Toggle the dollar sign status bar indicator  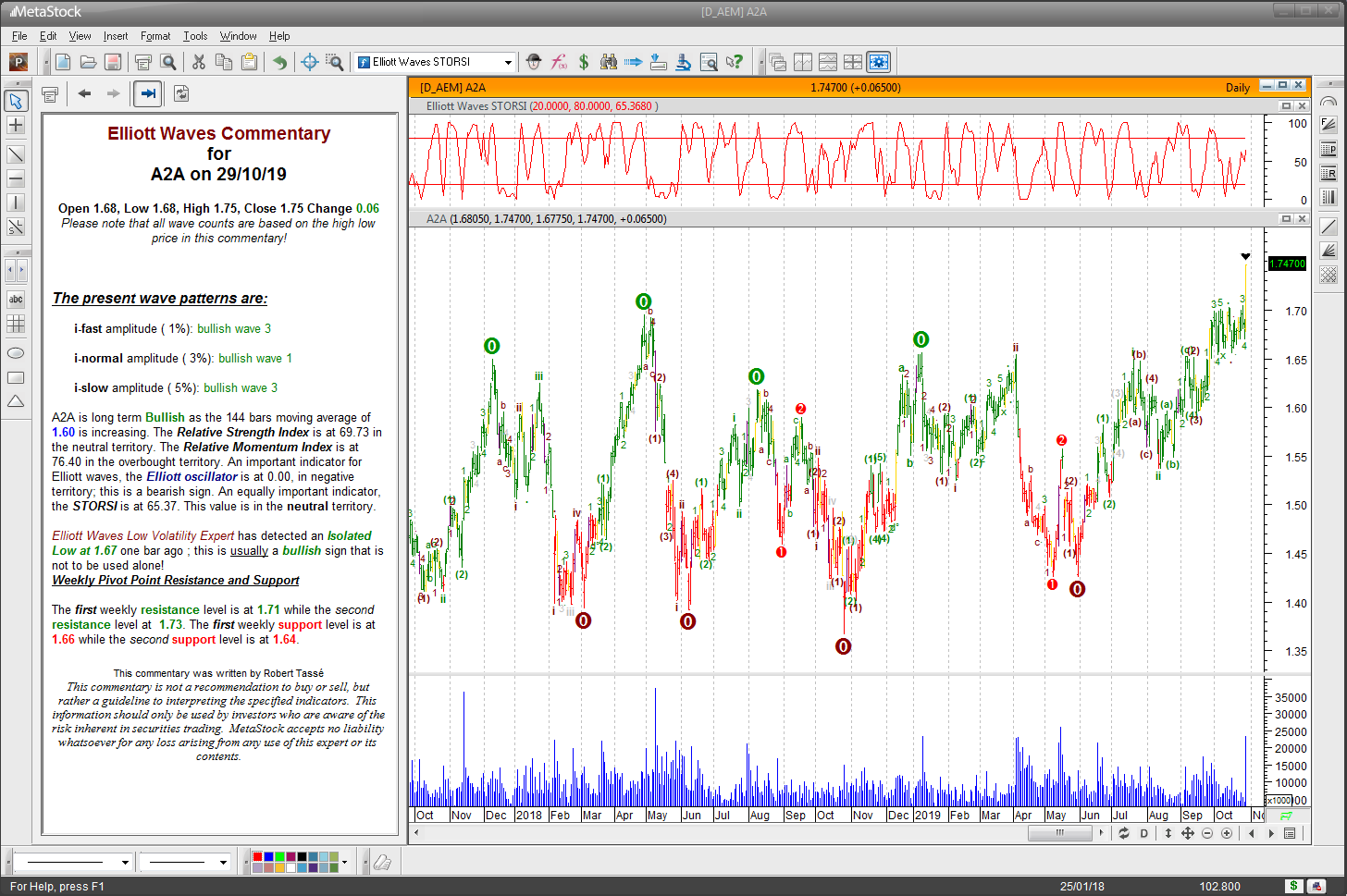[x=1293, y=886]
